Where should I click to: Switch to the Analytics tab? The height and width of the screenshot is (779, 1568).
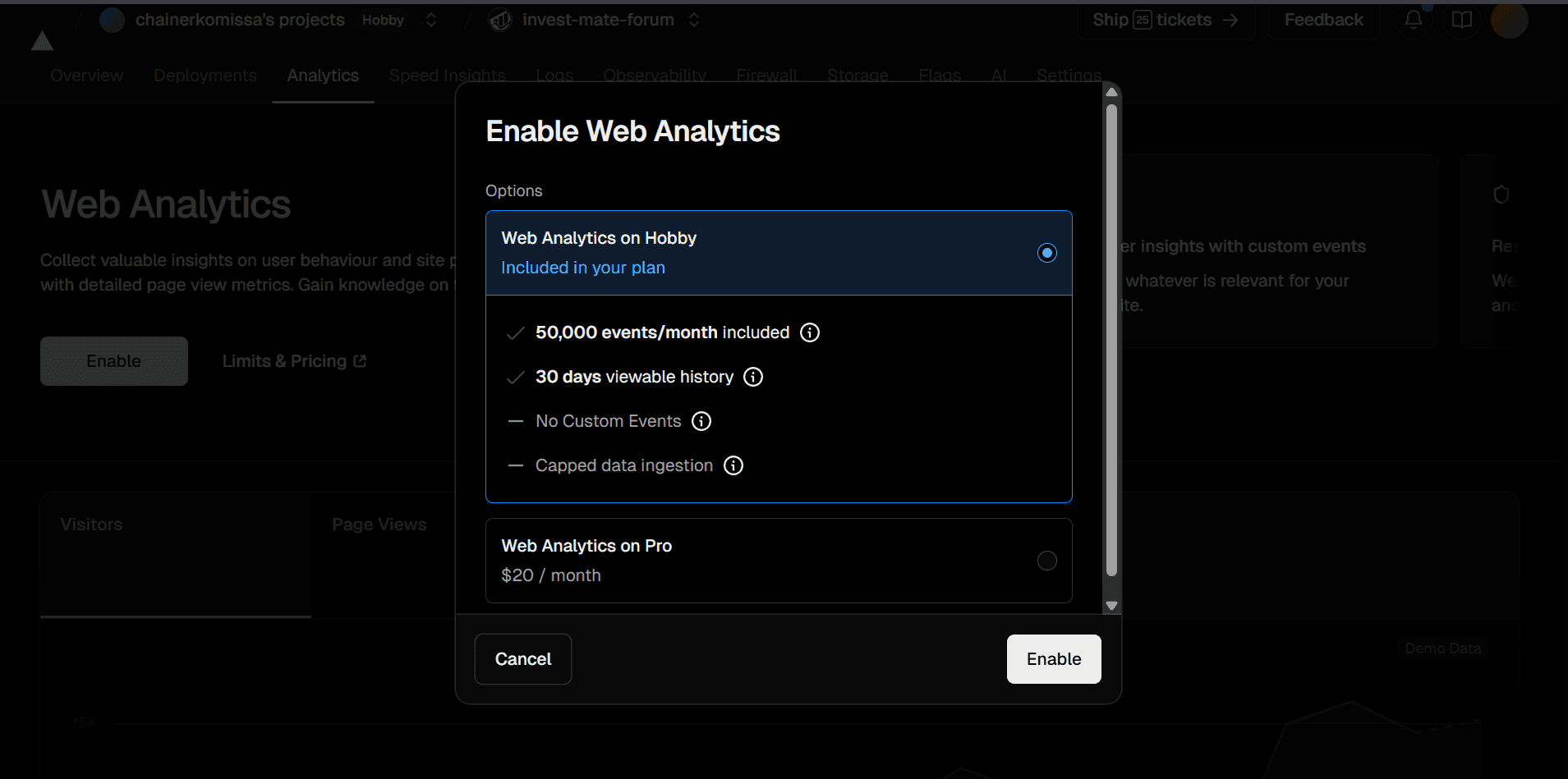pos(322,75)
